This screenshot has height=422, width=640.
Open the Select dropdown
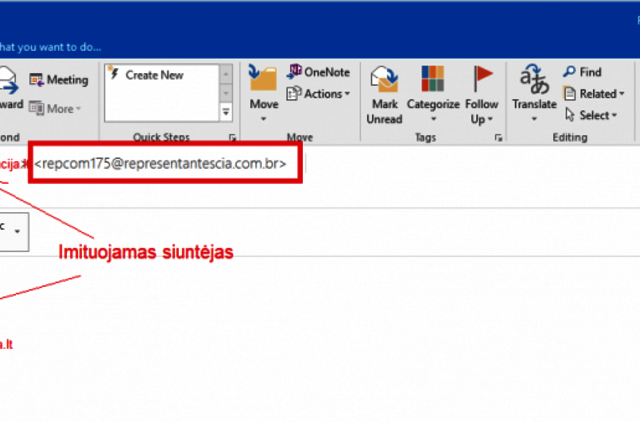click(591, 115)
